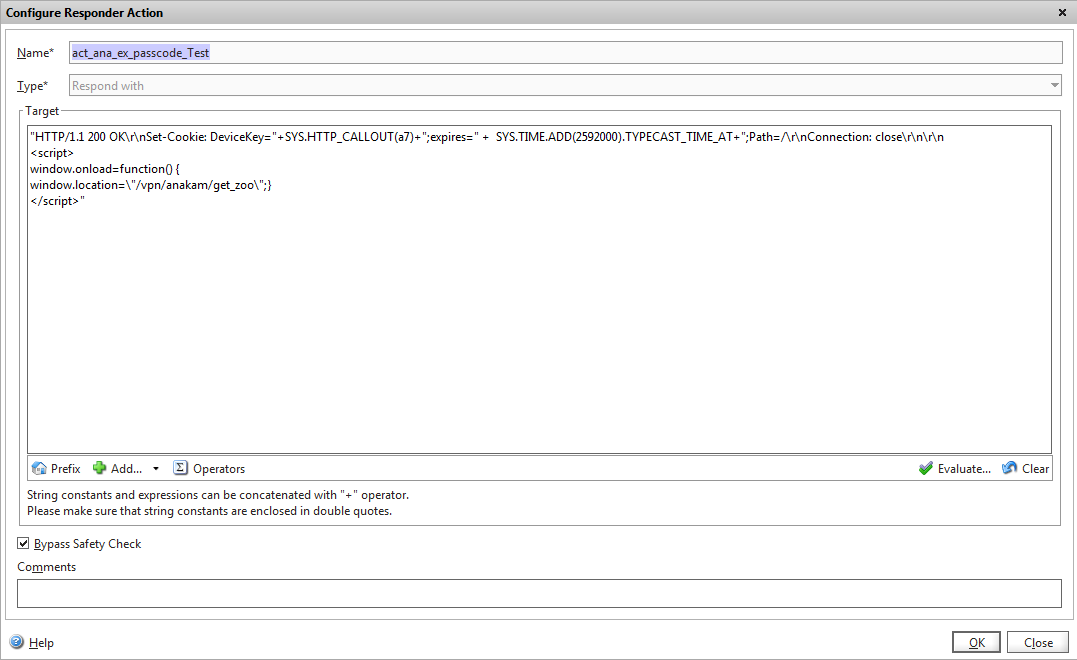
Task: Toggle the Bypass Safety Check checkbox
Action: coord(24,544)
